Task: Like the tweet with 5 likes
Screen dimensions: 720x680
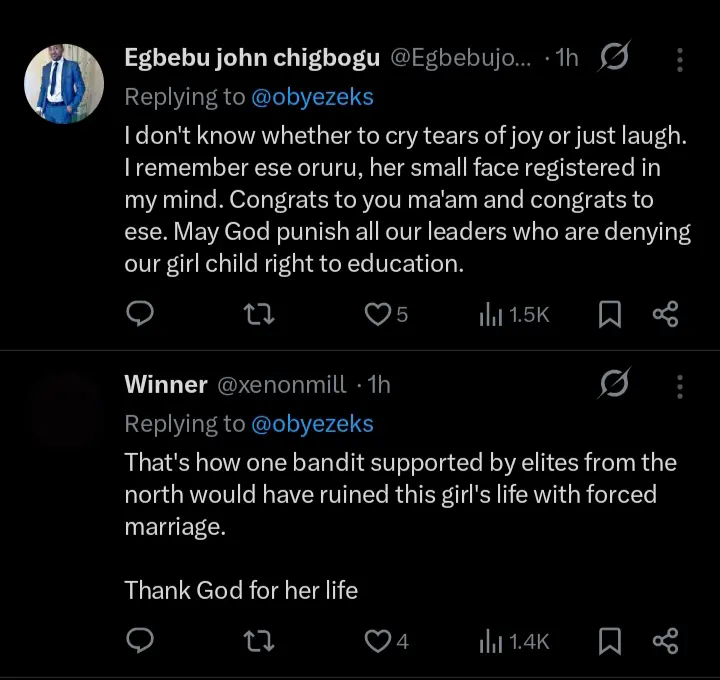Action: [377, 314]
